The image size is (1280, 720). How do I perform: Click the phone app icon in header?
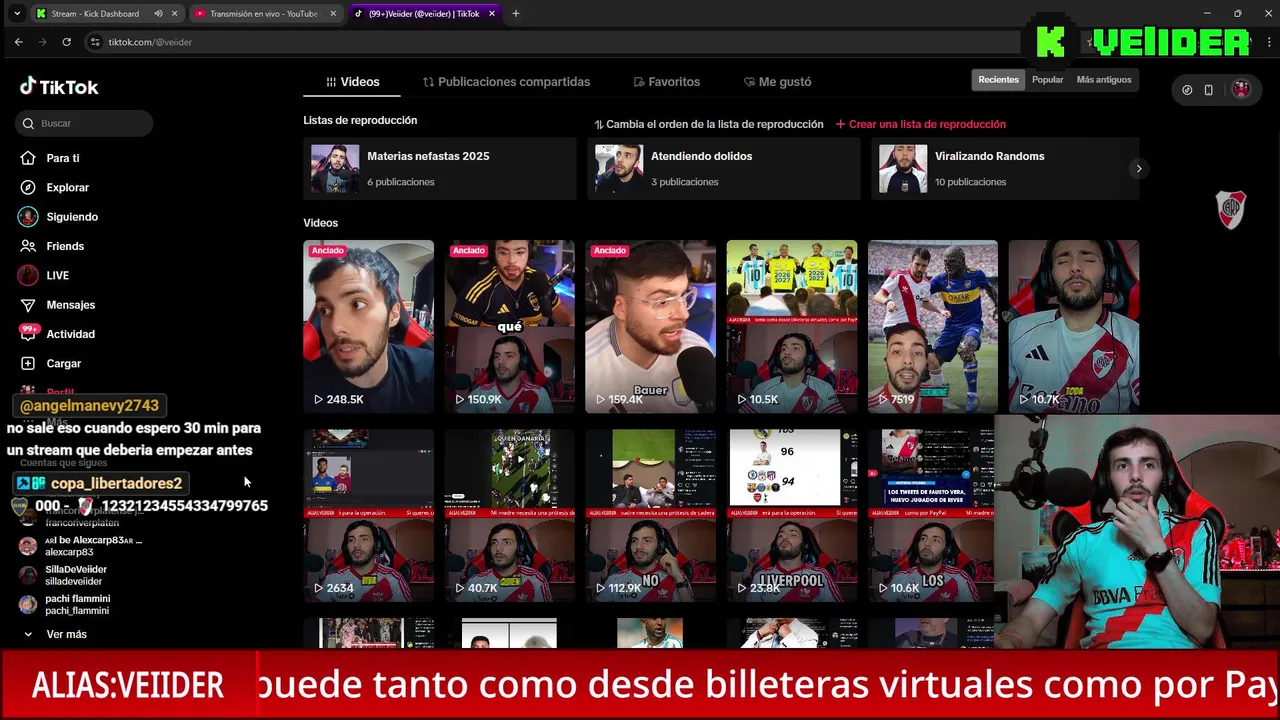click(x=1208, y=90)
